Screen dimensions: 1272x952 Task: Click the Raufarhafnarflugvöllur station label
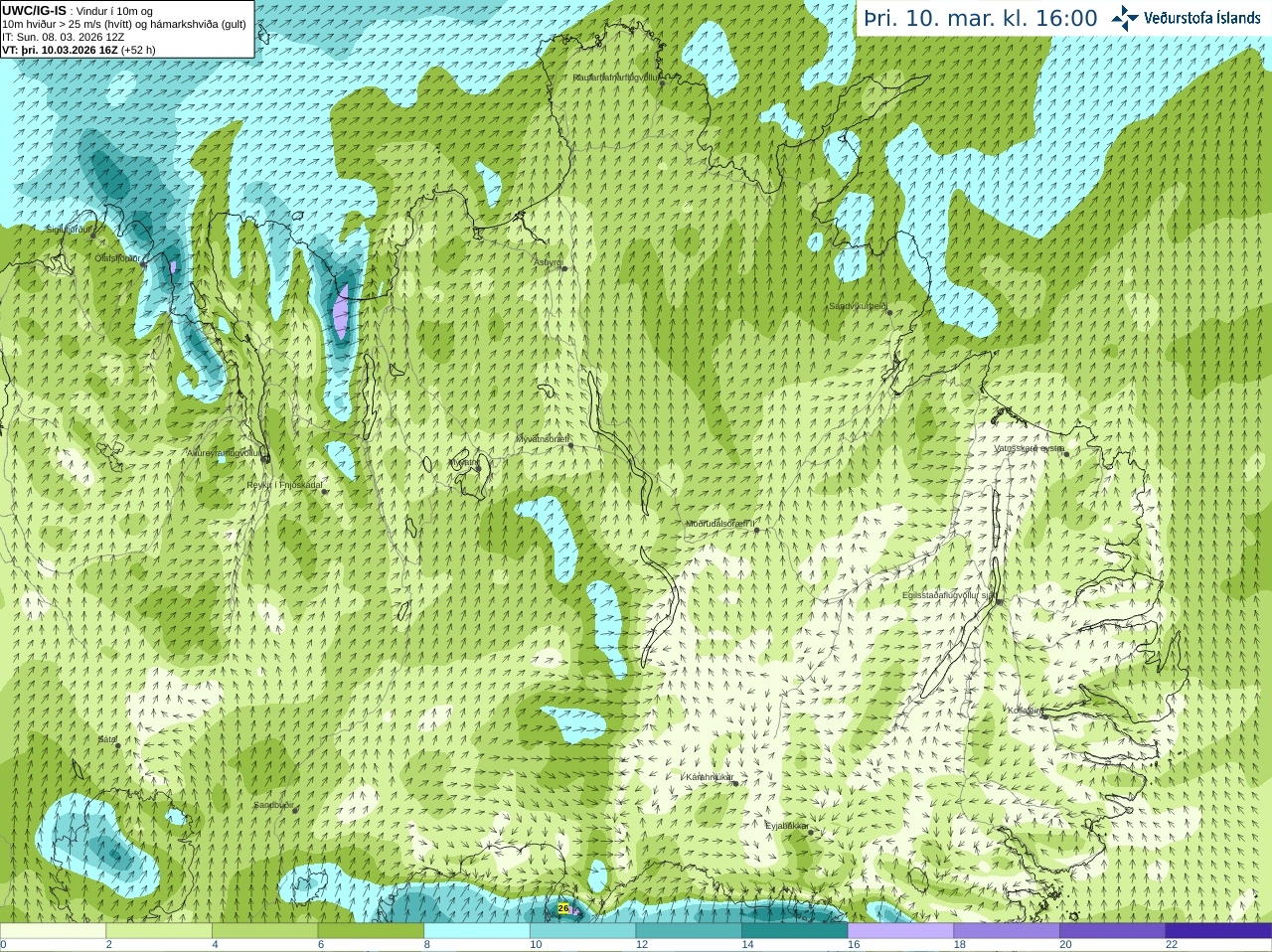(x=616, y=77)
